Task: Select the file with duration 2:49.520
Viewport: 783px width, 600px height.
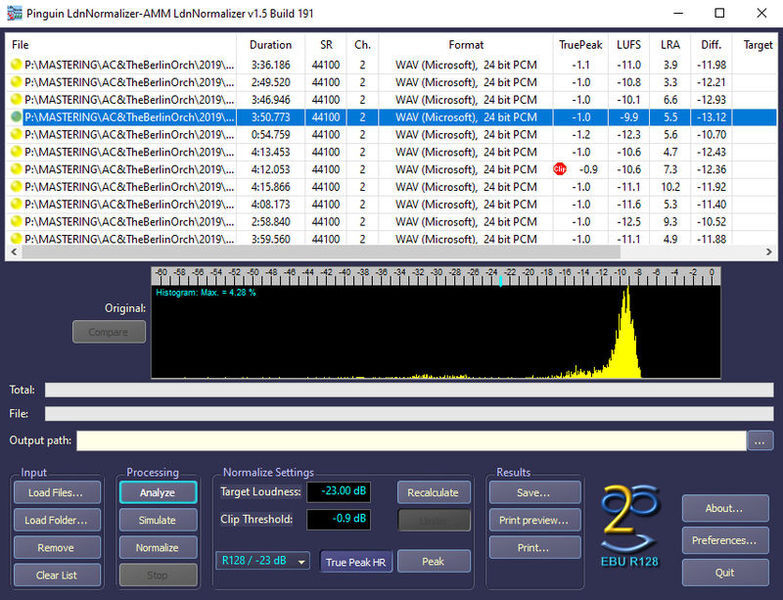Action: click(391, 82)
